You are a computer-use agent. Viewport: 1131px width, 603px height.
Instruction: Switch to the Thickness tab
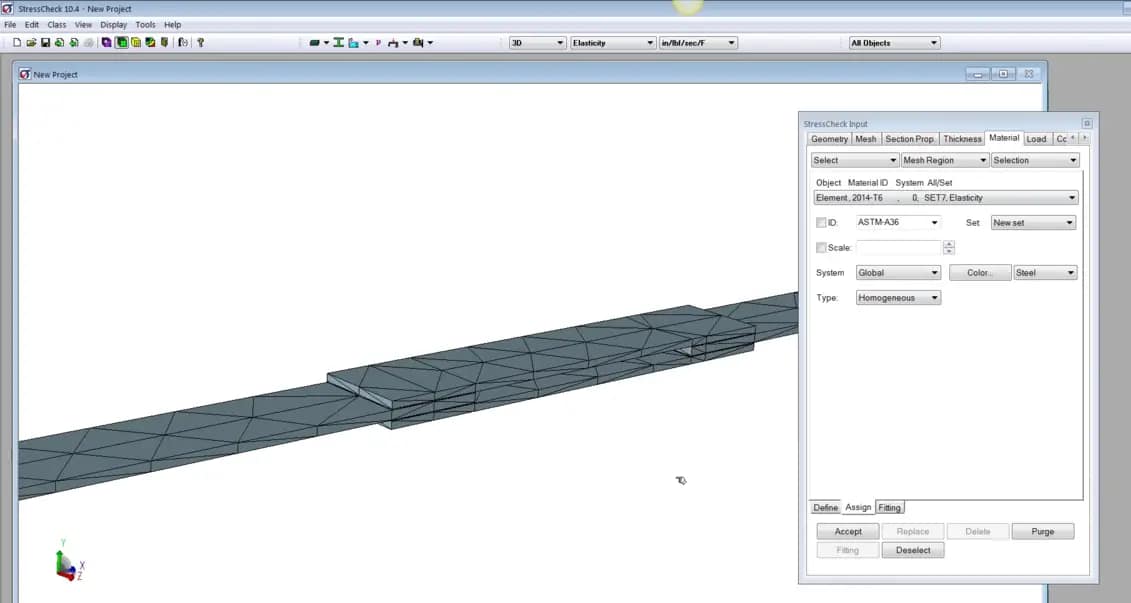962,139
